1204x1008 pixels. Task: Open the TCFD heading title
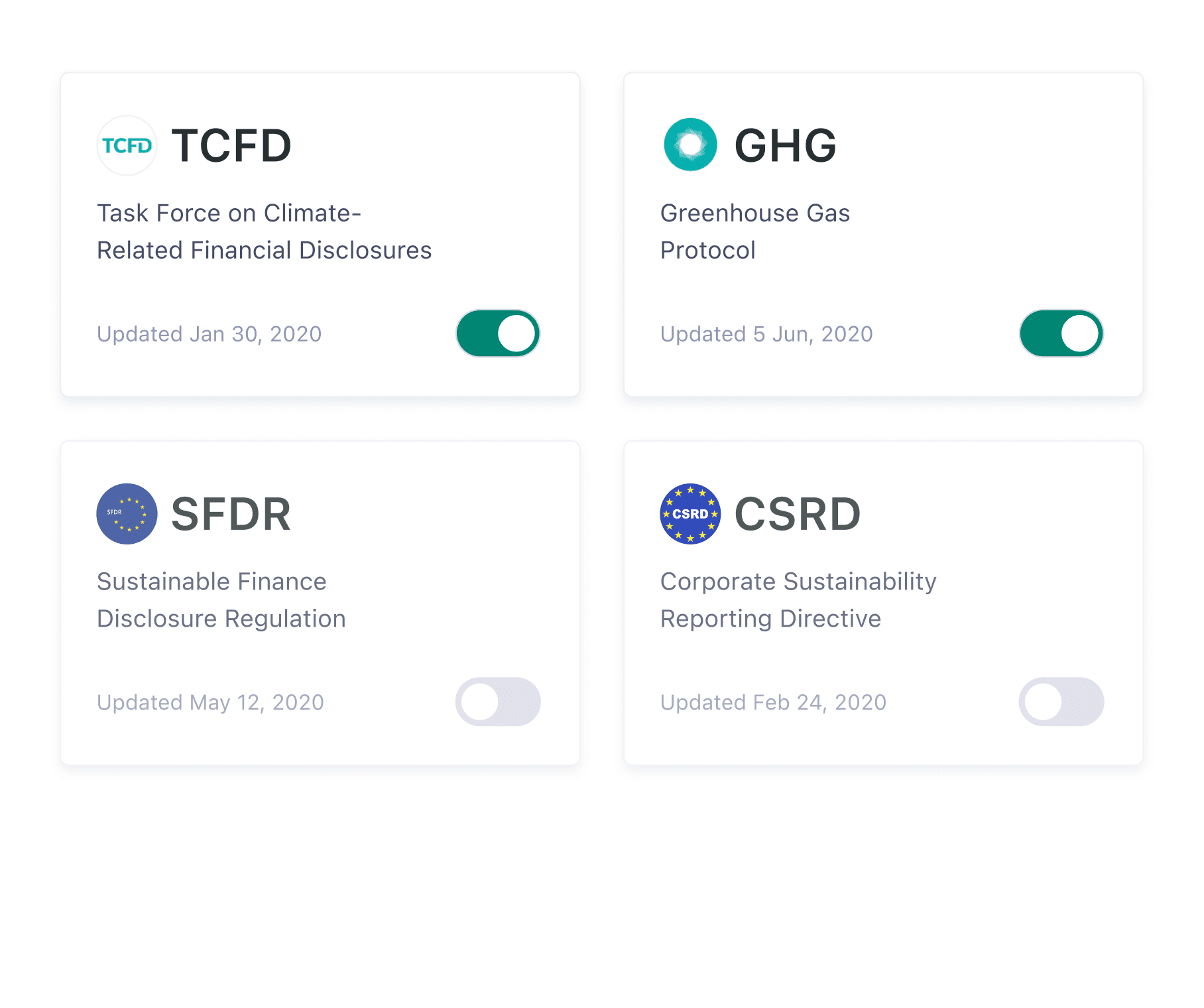(x=231, y=146)
